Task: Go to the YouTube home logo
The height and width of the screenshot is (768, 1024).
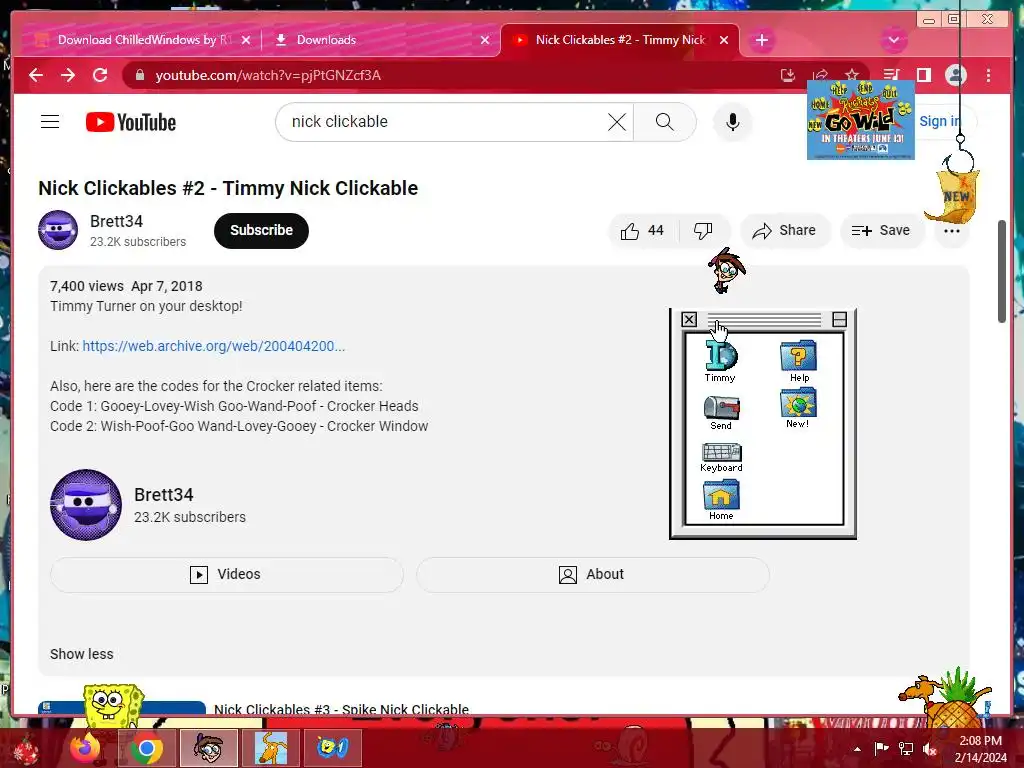Action: (131, 122)
